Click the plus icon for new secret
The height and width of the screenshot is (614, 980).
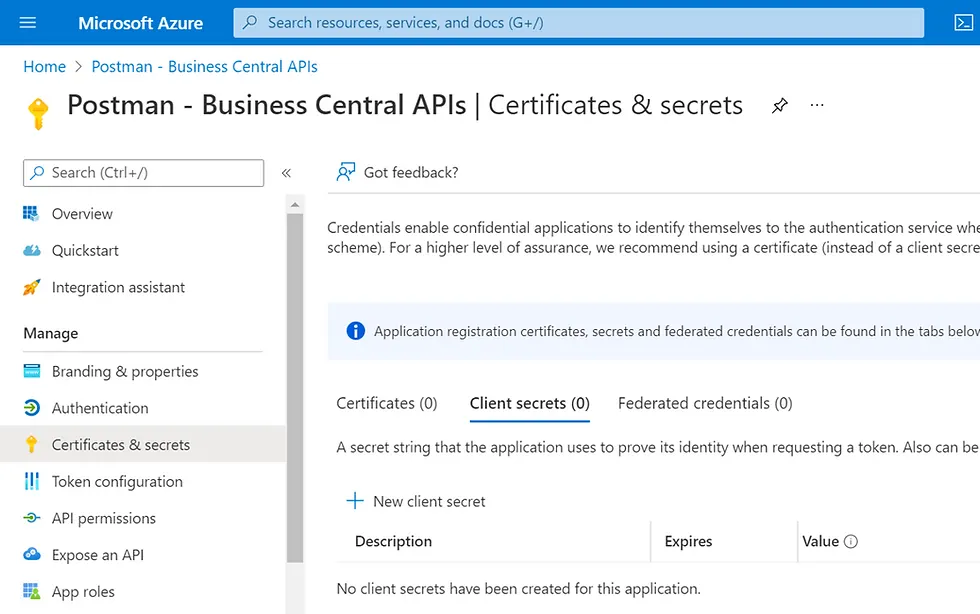pyautogui.click(x=355, y=501)
